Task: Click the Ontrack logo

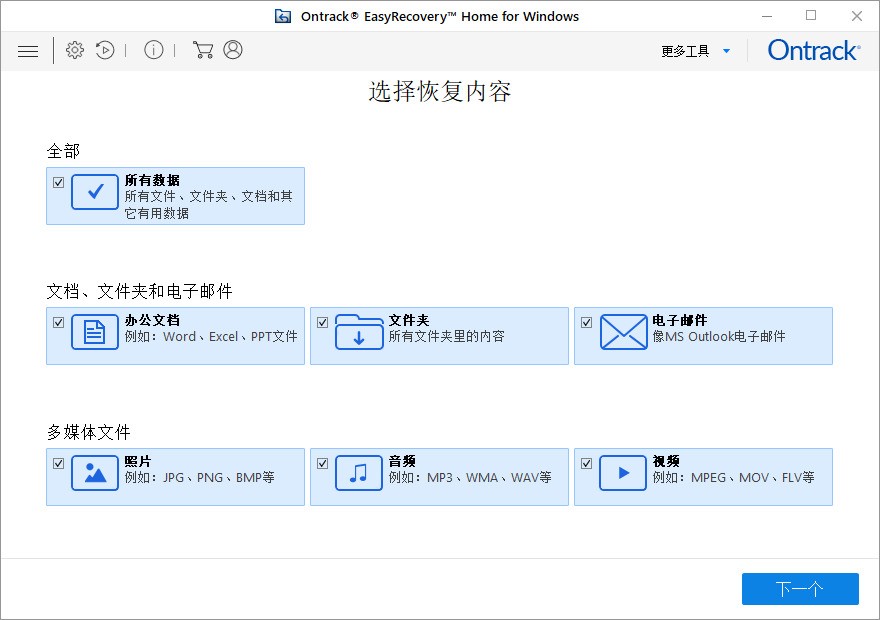Action: 812,50
